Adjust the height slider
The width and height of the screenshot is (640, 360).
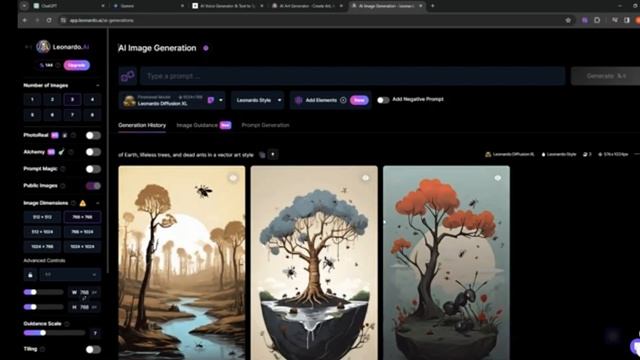tap(43, 307)
